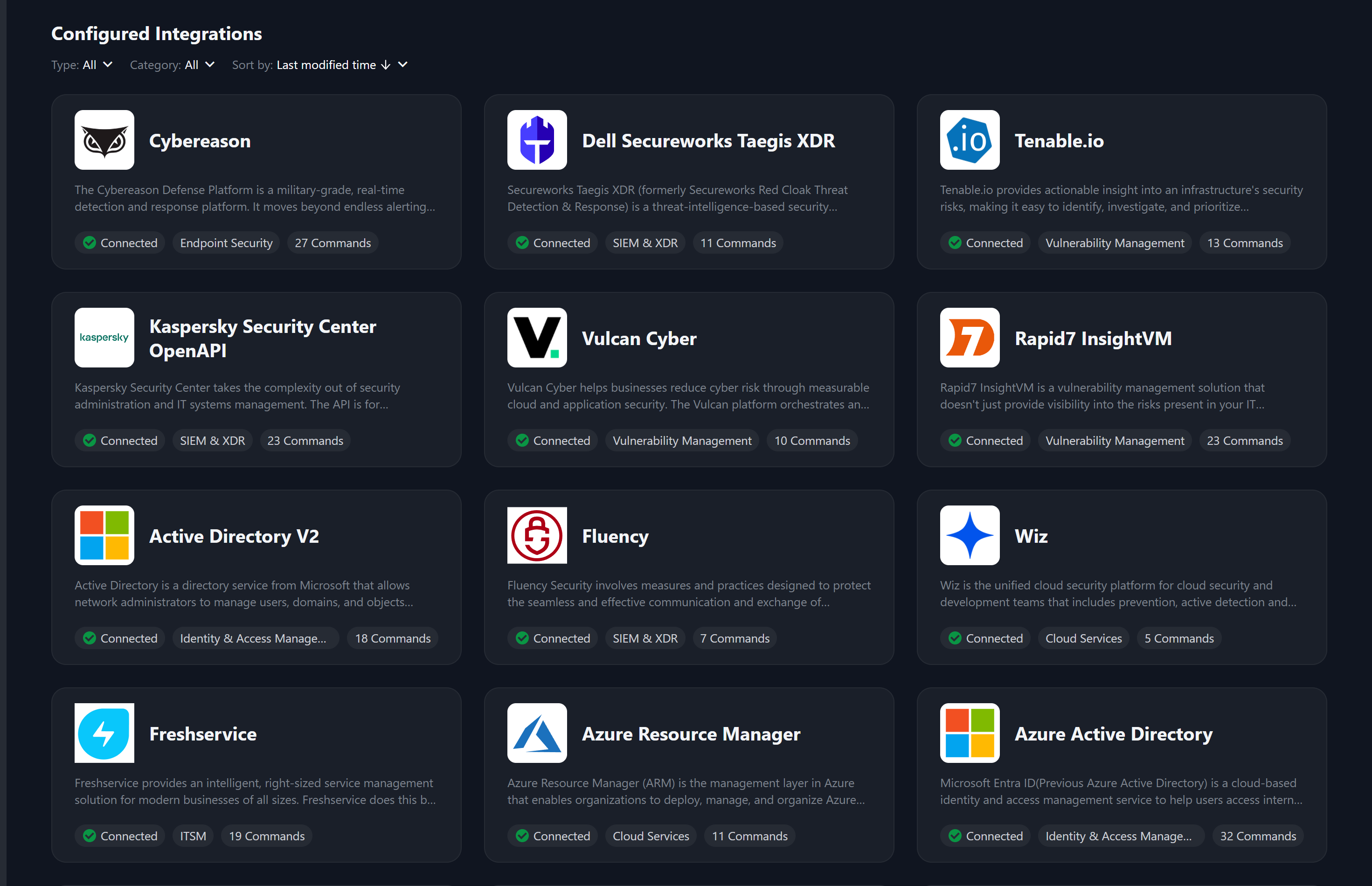Click the 32 Commands tag on Azure Active Directory
Screen dimensions: 1372x886
[1258, 836]
